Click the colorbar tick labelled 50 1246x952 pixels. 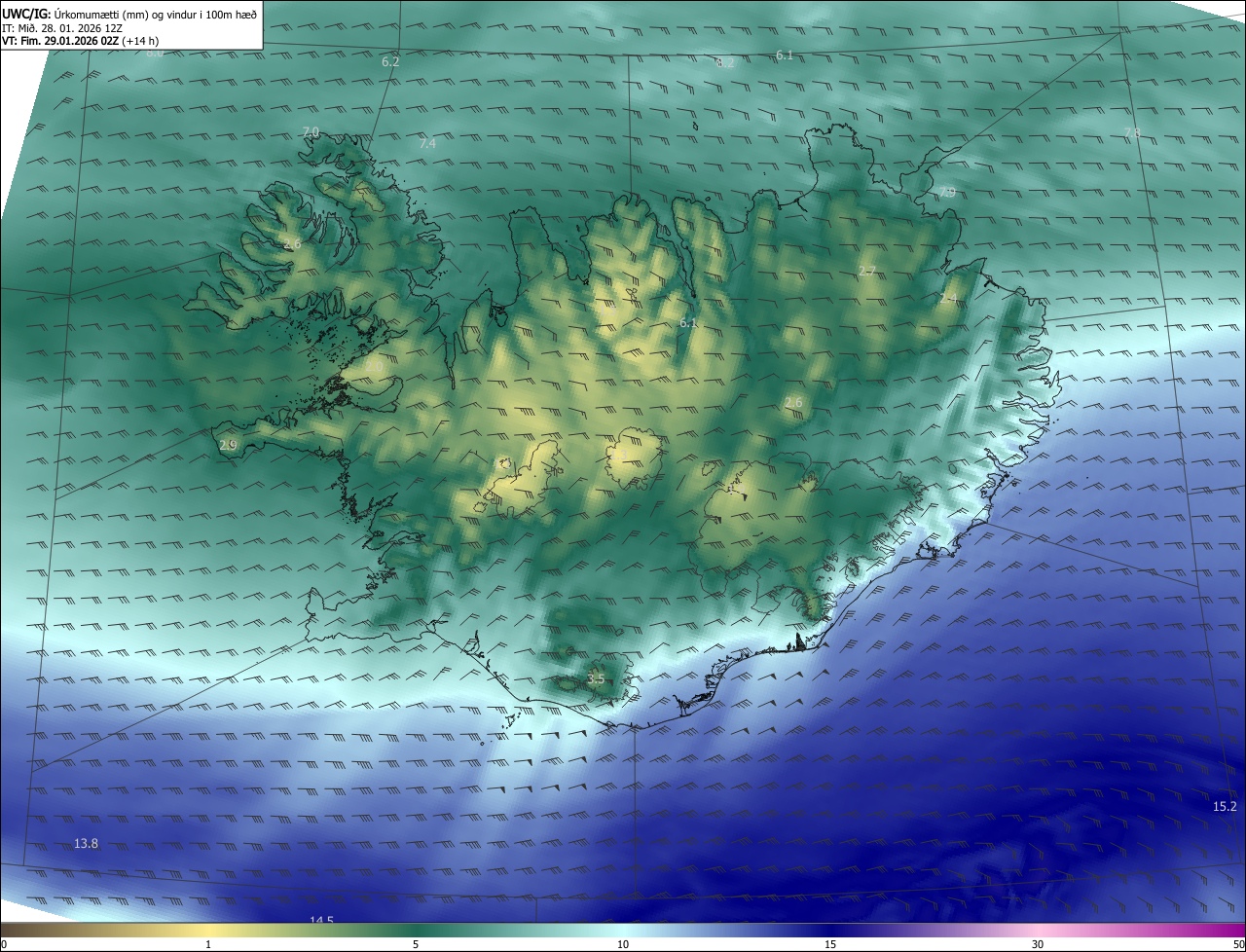pyautogui.click(x=1238, y=944)
